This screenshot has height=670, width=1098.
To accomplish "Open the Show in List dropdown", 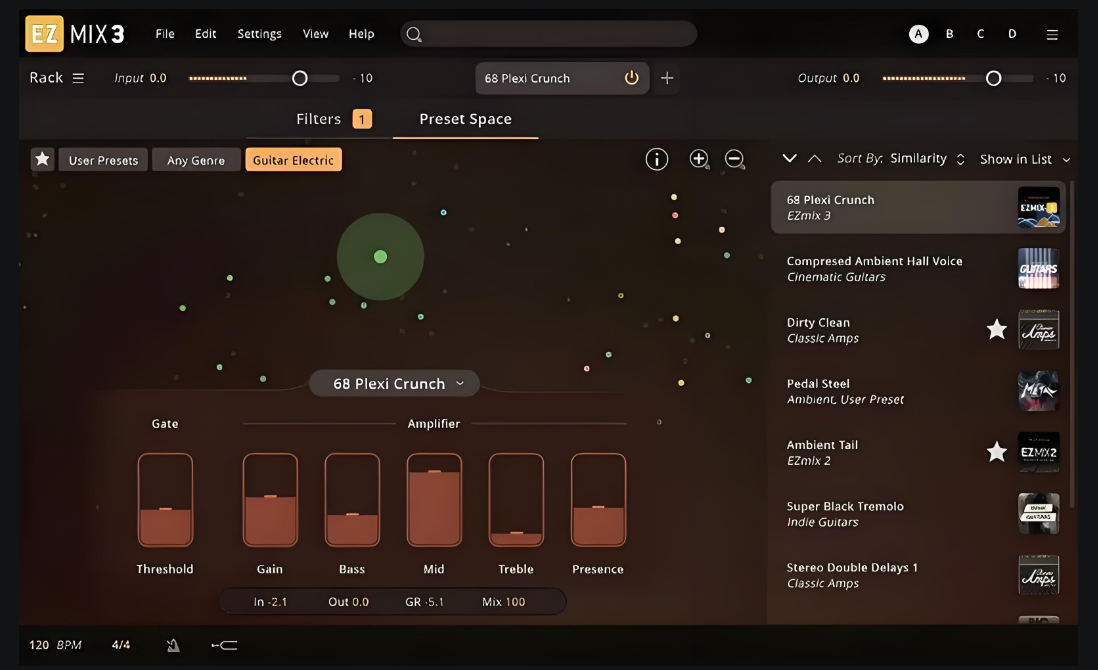I will [x=1024, y=159].
